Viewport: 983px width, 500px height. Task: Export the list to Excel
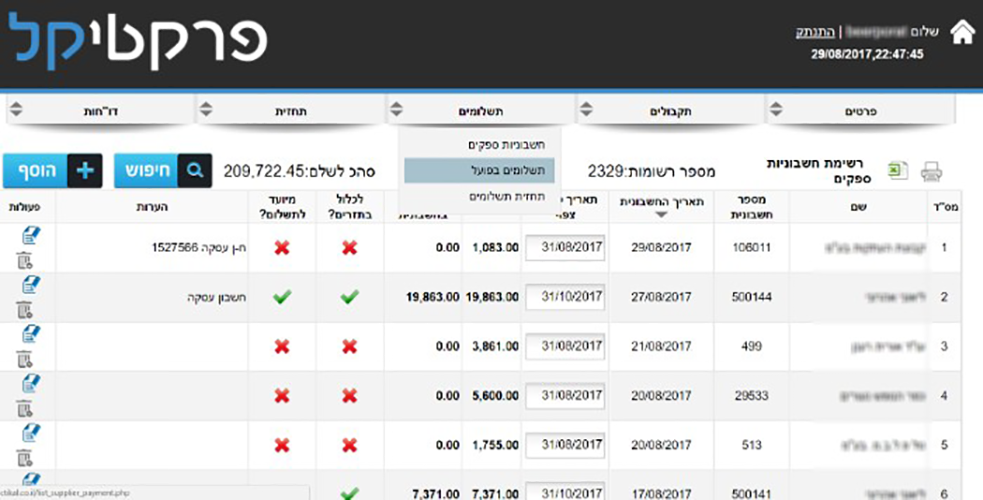pyautogui.click(x=898, y=170)
